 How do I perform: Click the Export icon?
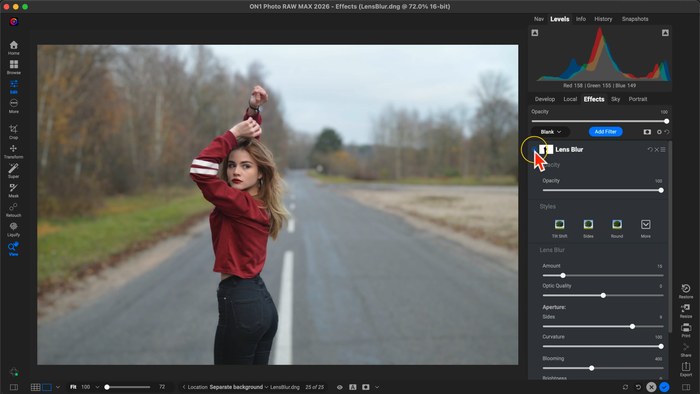686,369
